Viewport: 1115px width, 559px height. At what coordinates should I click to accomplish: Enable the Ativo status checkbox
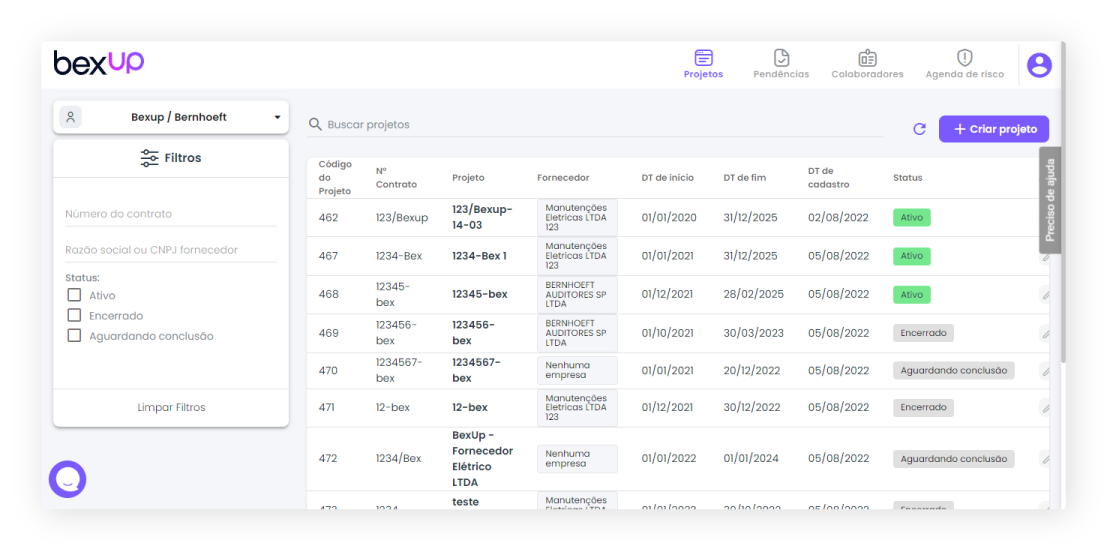[x=74, y=295]
